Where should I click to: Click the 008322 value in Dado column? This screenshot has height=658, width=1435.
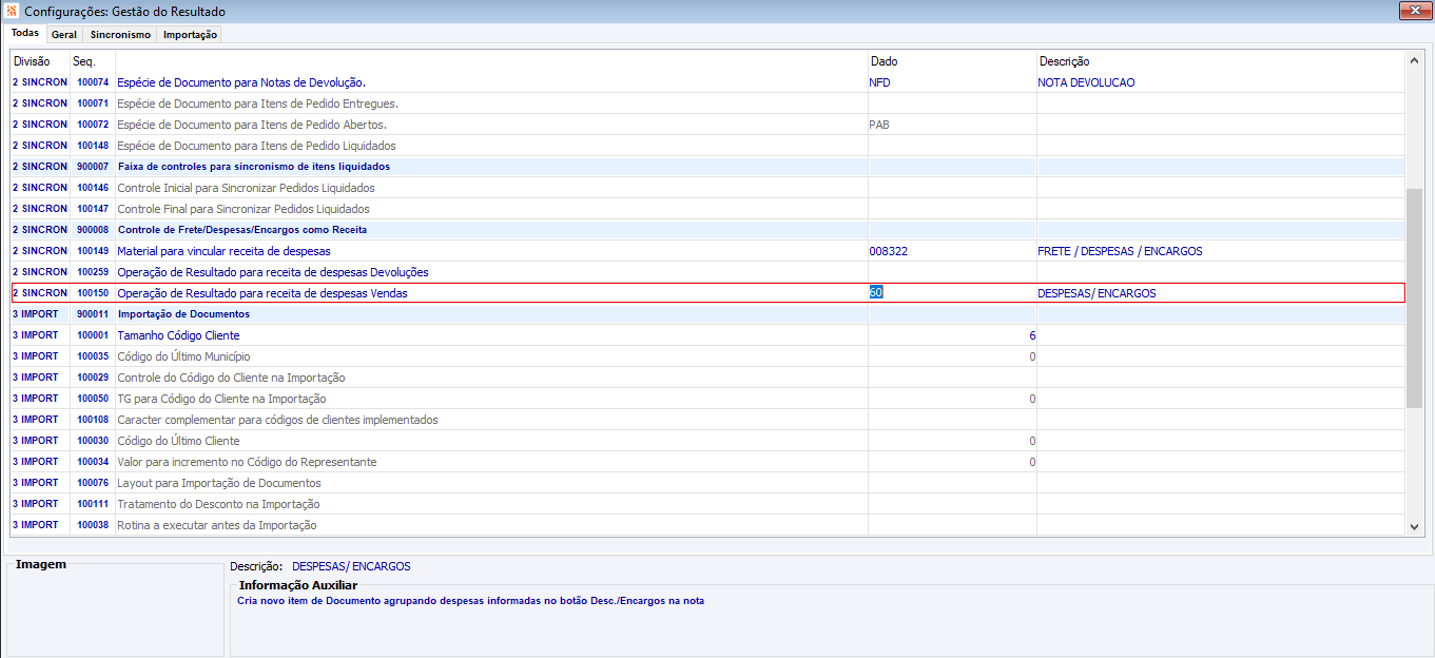click(x=888, y=251)
